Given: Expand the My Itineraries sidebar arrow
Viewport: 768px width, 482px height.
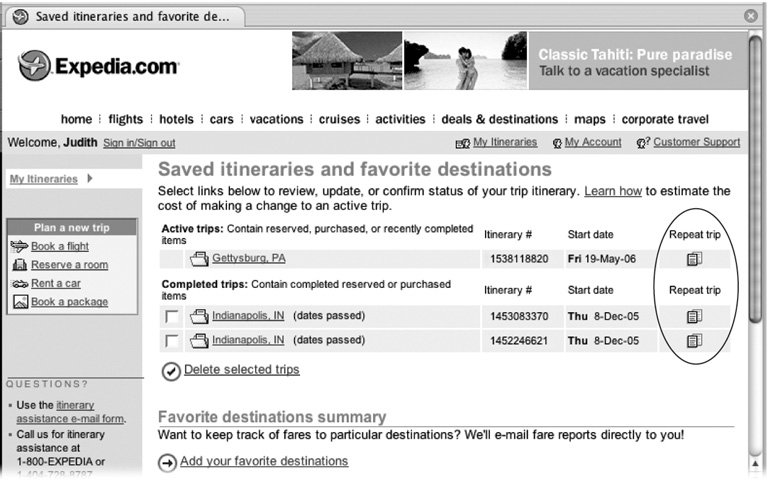Looking at the screenshot, I should tap(90, 179).
